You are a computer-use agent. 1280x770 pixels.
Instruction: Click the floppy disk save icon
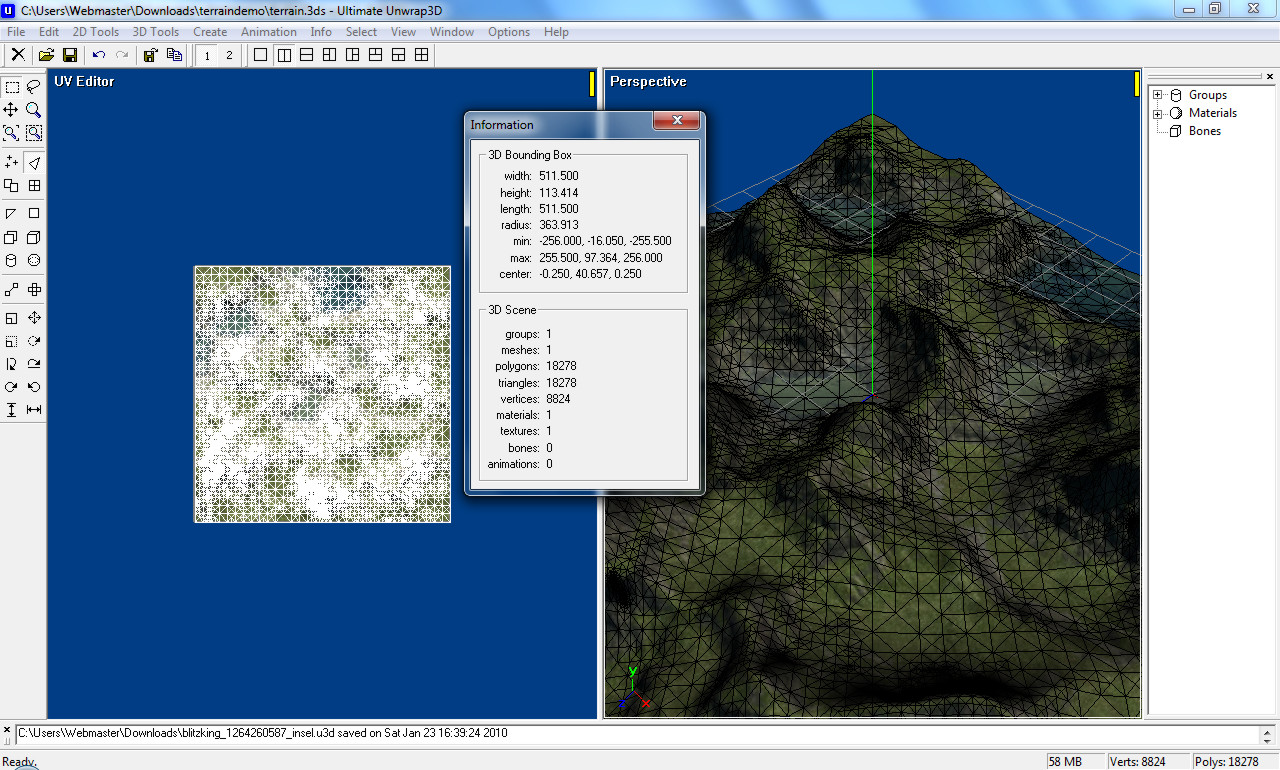(x=70, y=55)
